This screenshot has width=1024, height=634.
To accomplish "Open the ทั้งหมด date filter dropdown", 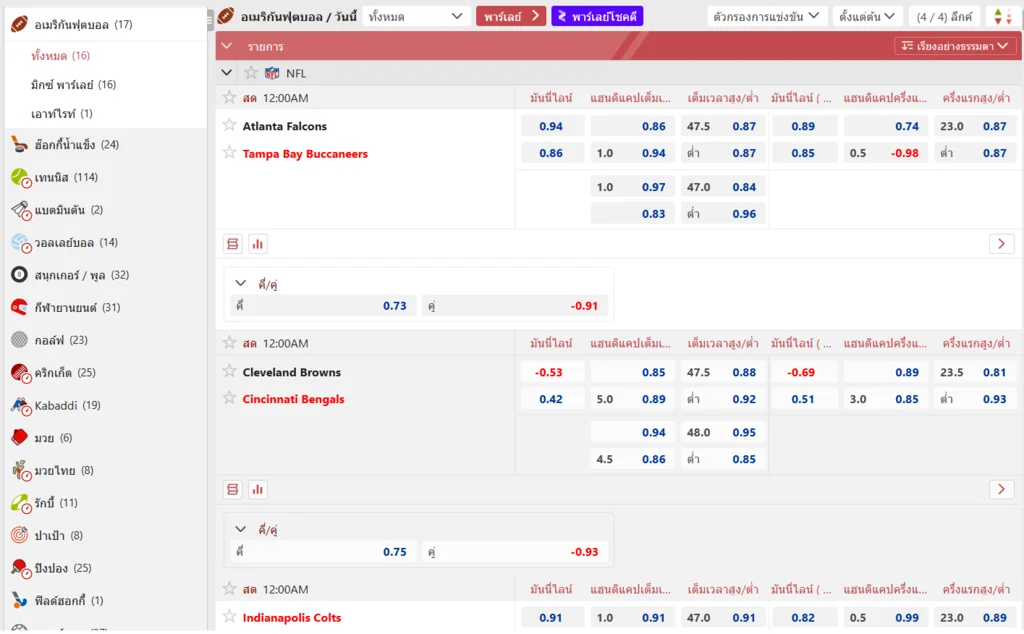I will [x=416, y=16].
